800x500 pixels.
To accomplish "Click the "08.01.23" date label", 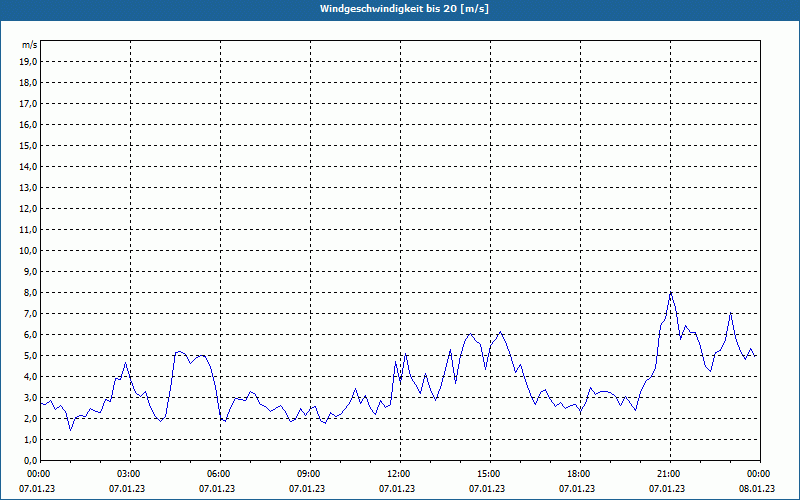I will (x=757, y=489).
